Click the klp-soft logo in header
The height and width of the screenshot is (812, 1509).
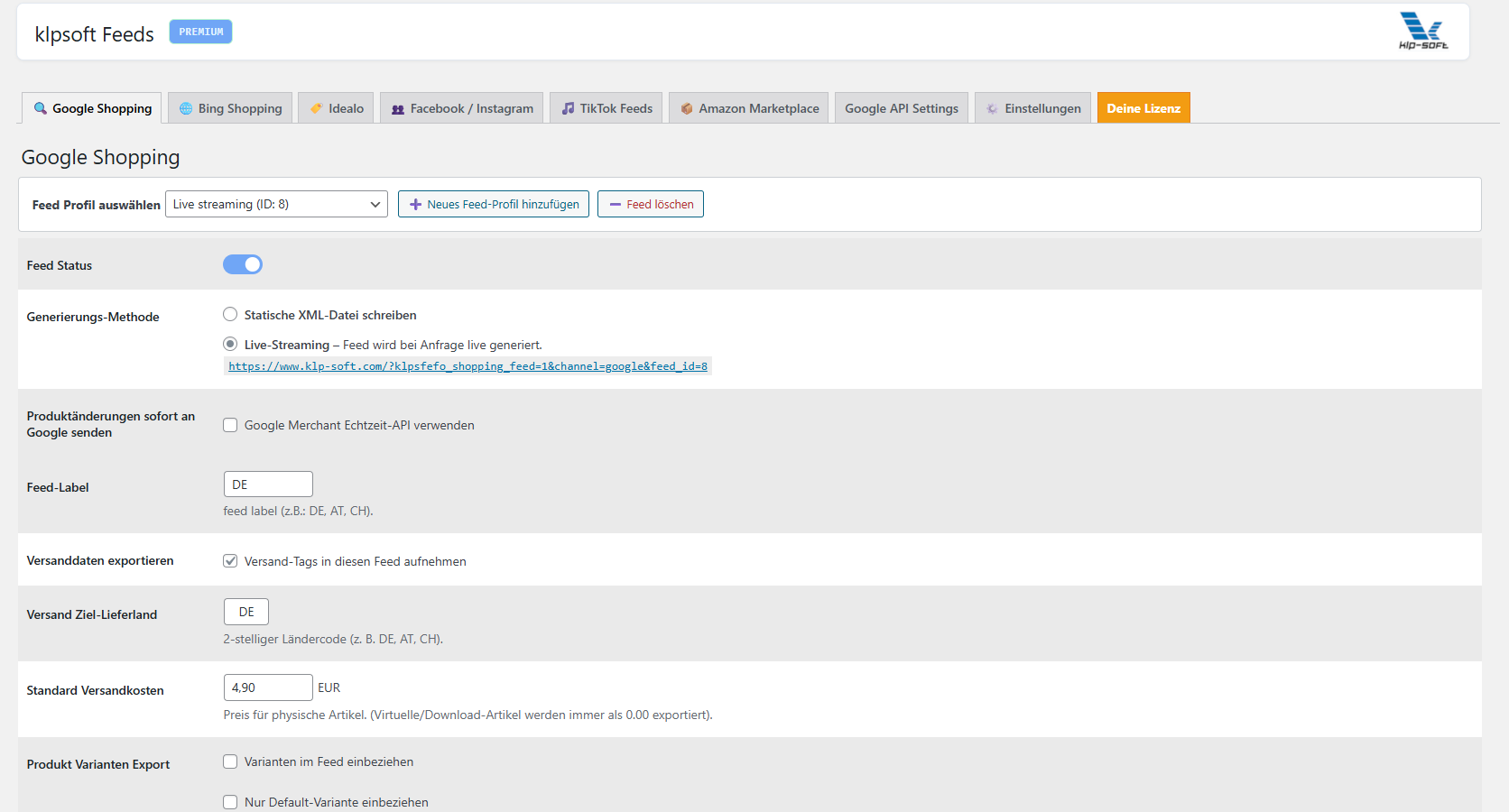pyautogui.click(x=1423, y=32)
